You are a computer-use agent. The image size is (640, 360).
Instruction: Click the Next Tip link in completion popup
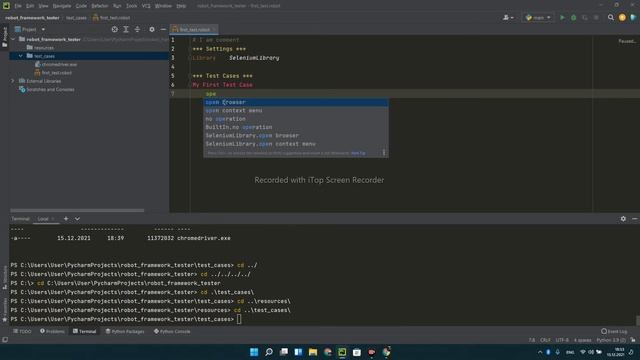pyautogui.click(x=358, y=153)
